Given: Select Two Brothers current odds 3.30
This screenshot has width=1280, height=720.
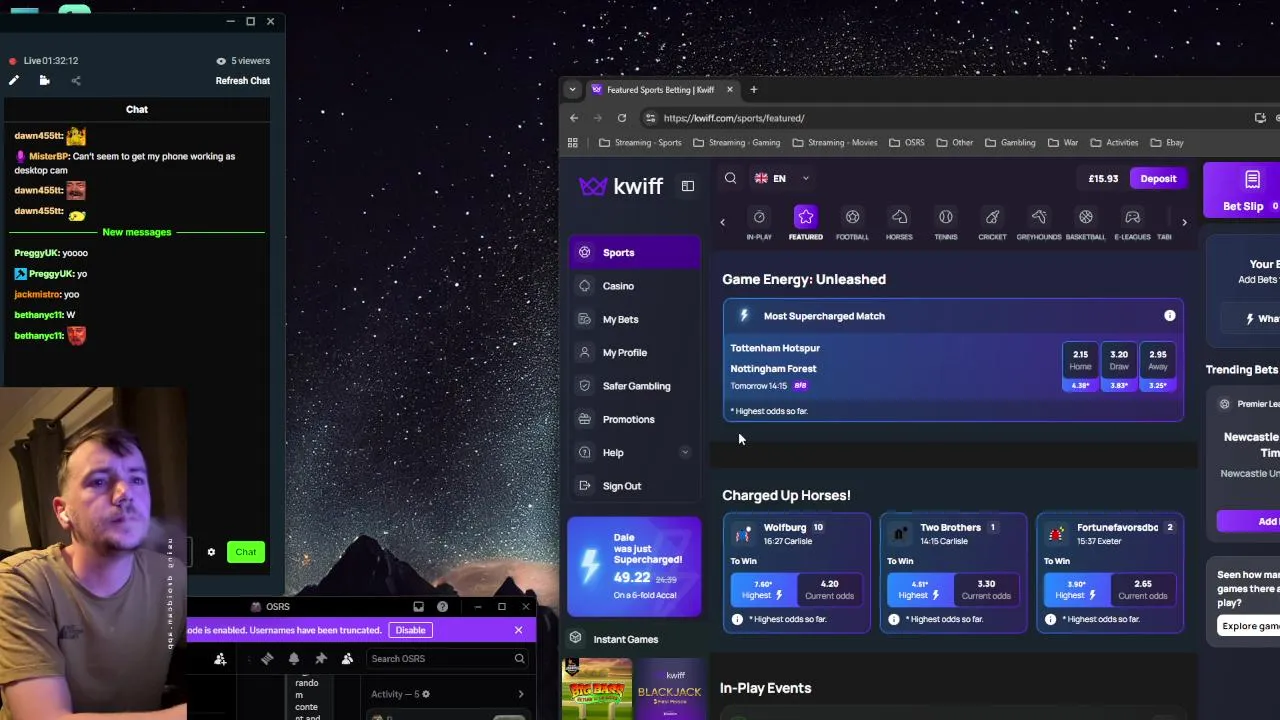Looking at the screenshot, I should (986, 589).
